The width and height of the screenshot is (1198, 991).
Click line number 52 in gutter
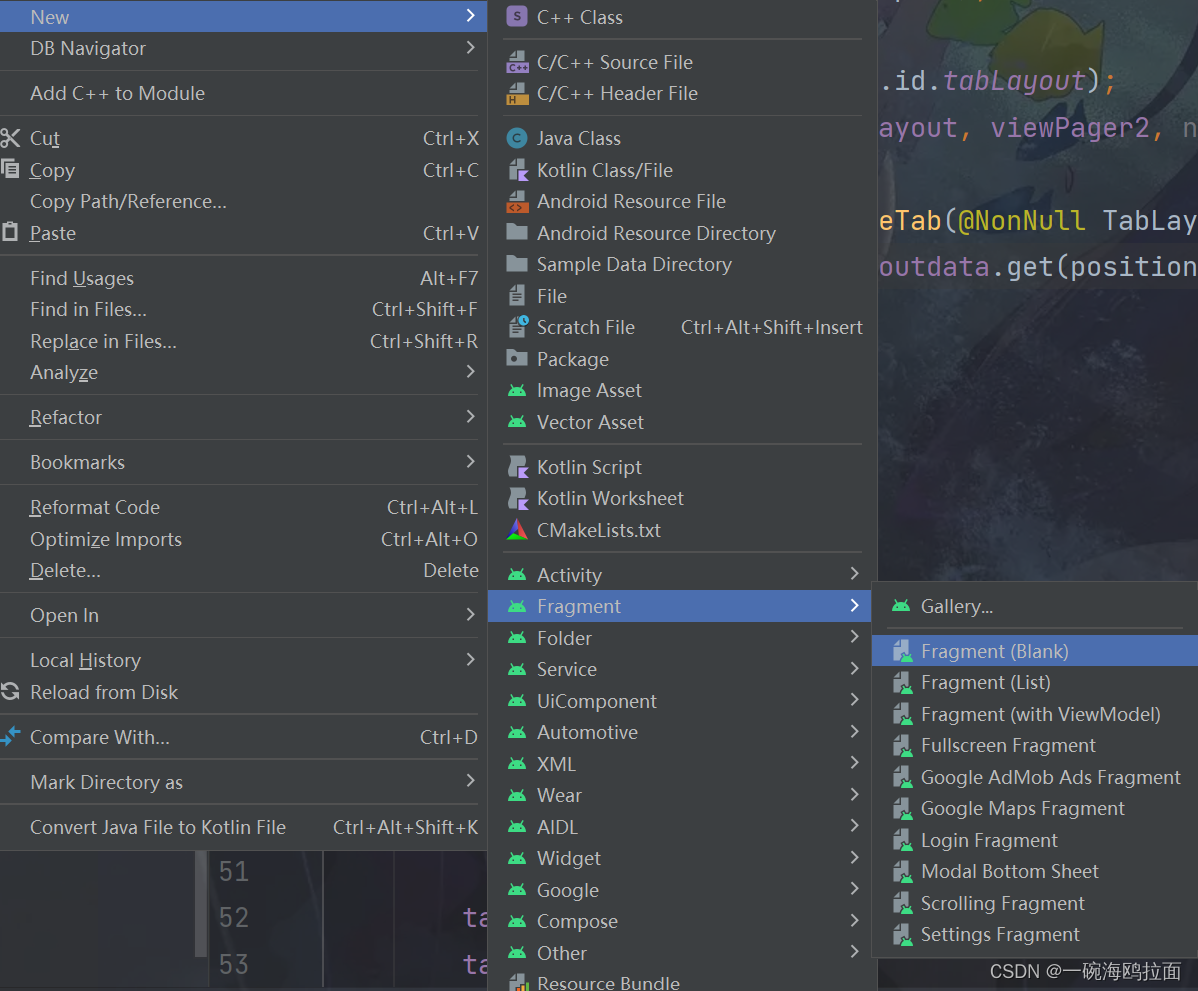(234, 918)
